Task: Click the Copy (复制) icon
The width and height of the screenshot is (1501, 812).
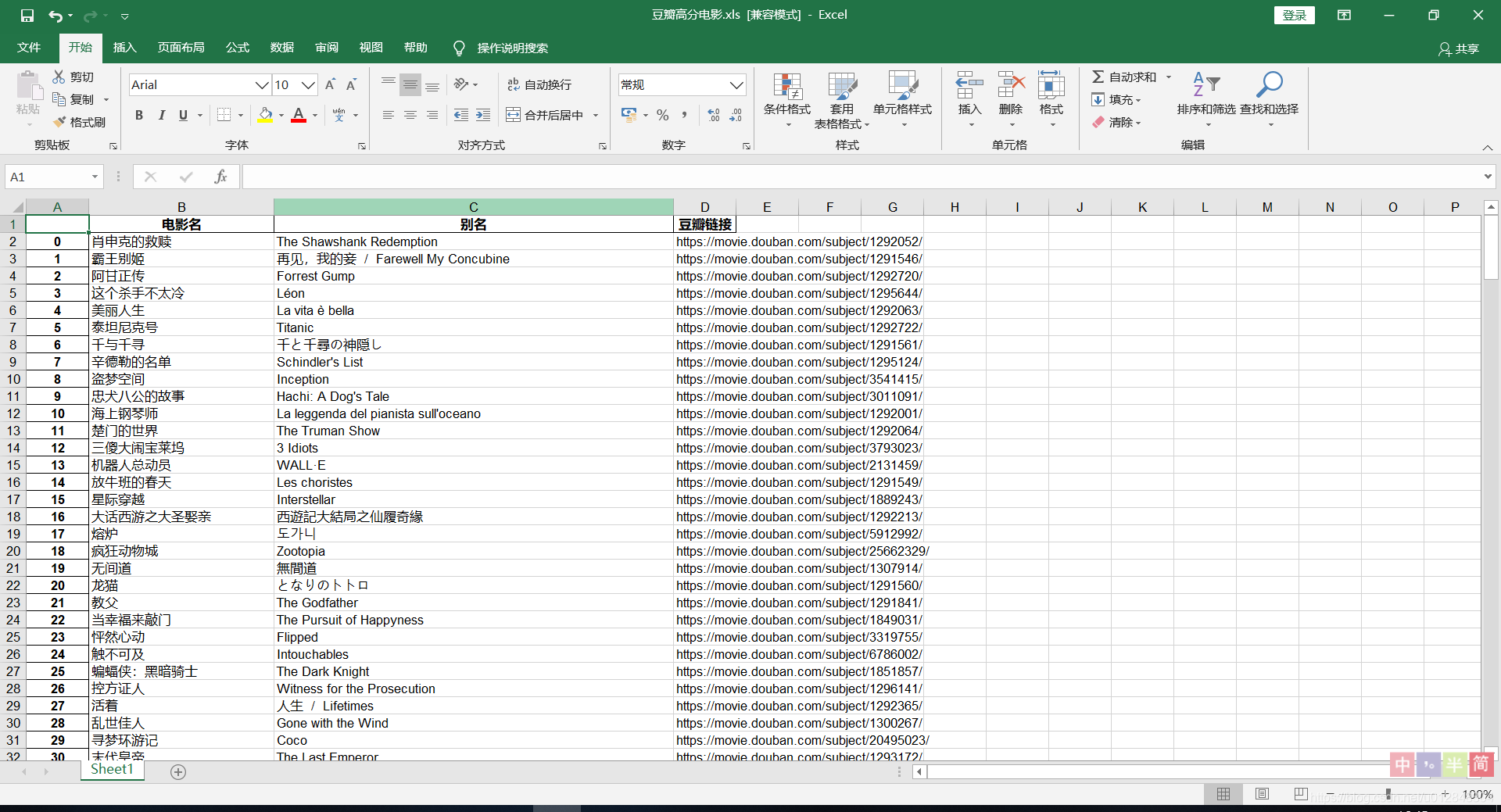Action: [x=59, y=99]
